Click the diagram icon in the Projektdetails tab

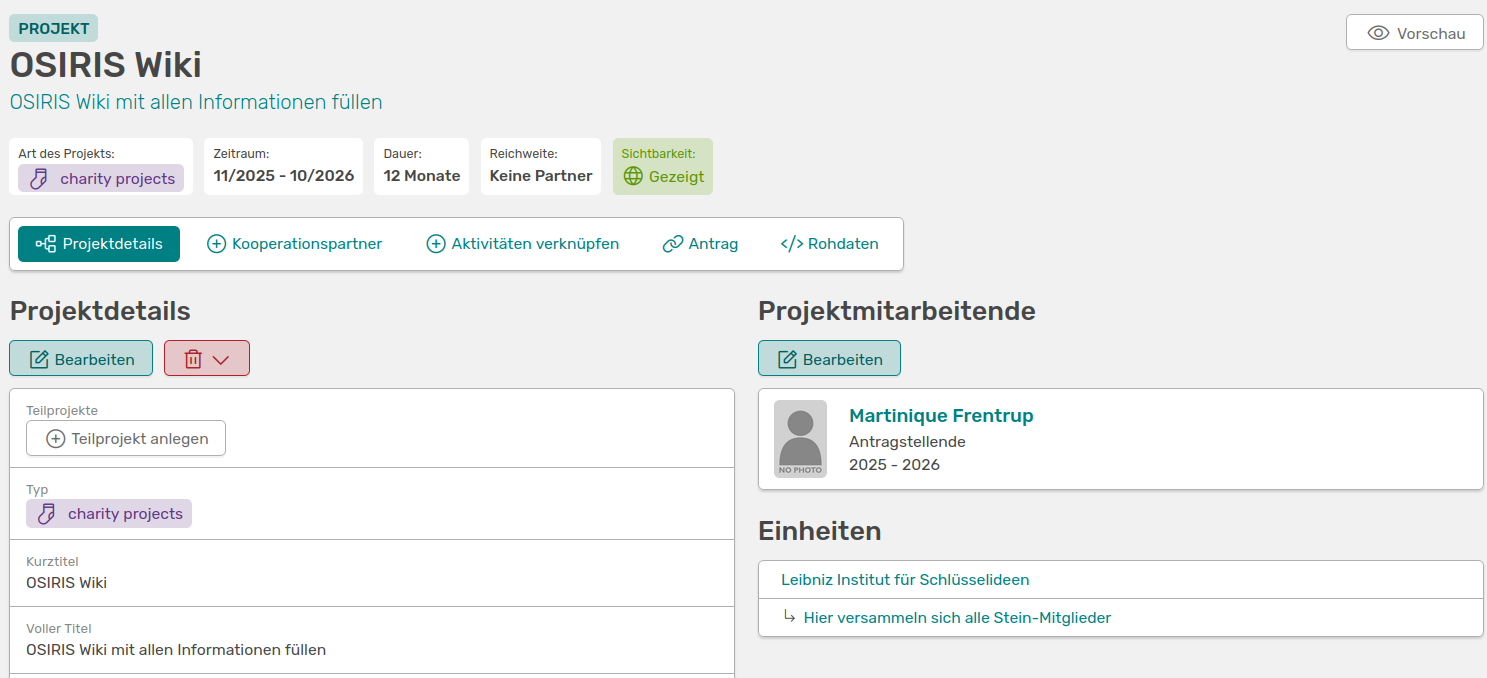pyautogui.click(x=45, y=244)
